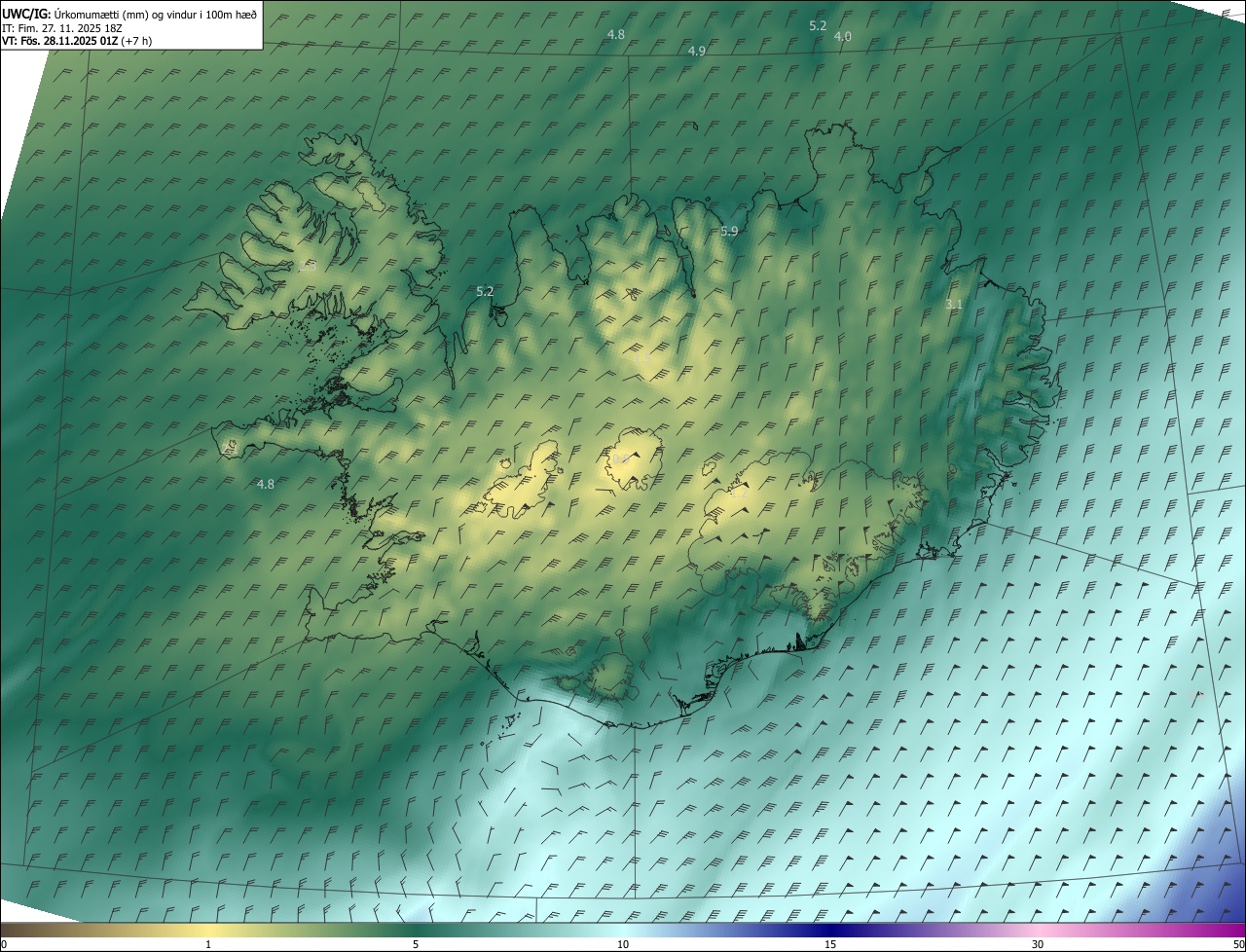Image resolution: width=1246 pixels, height=952 pixels.
Task: Click the 4.8 value next to 4.9
Action: tap(615, 34)
